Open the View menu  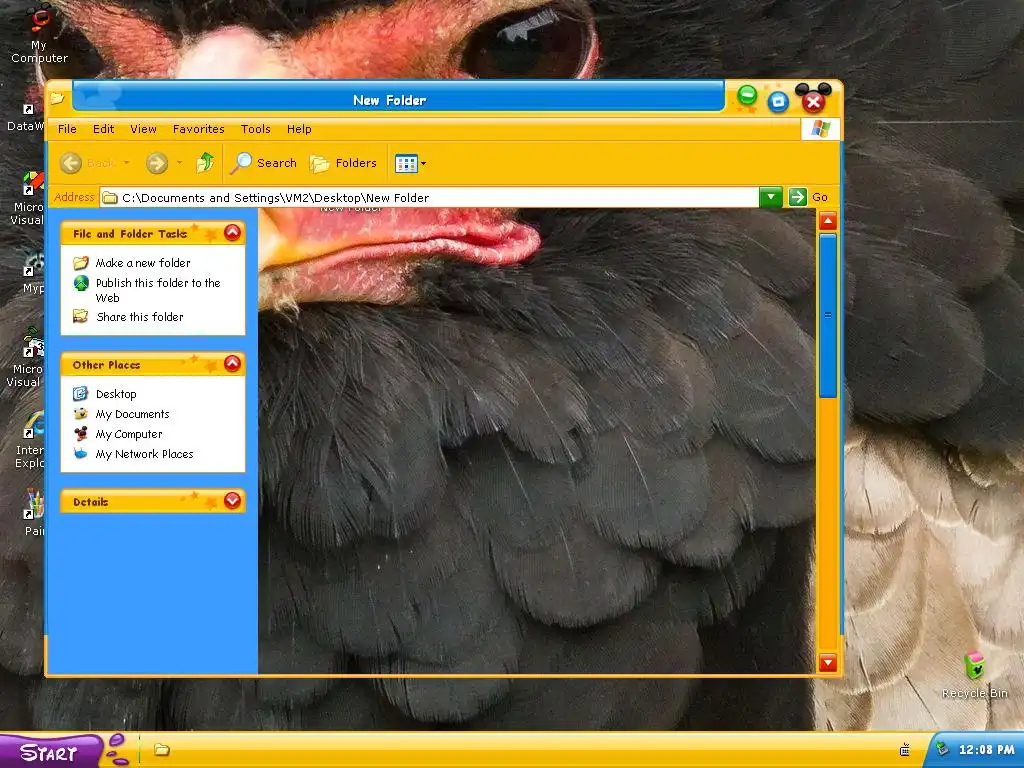[x=143, y=129]
